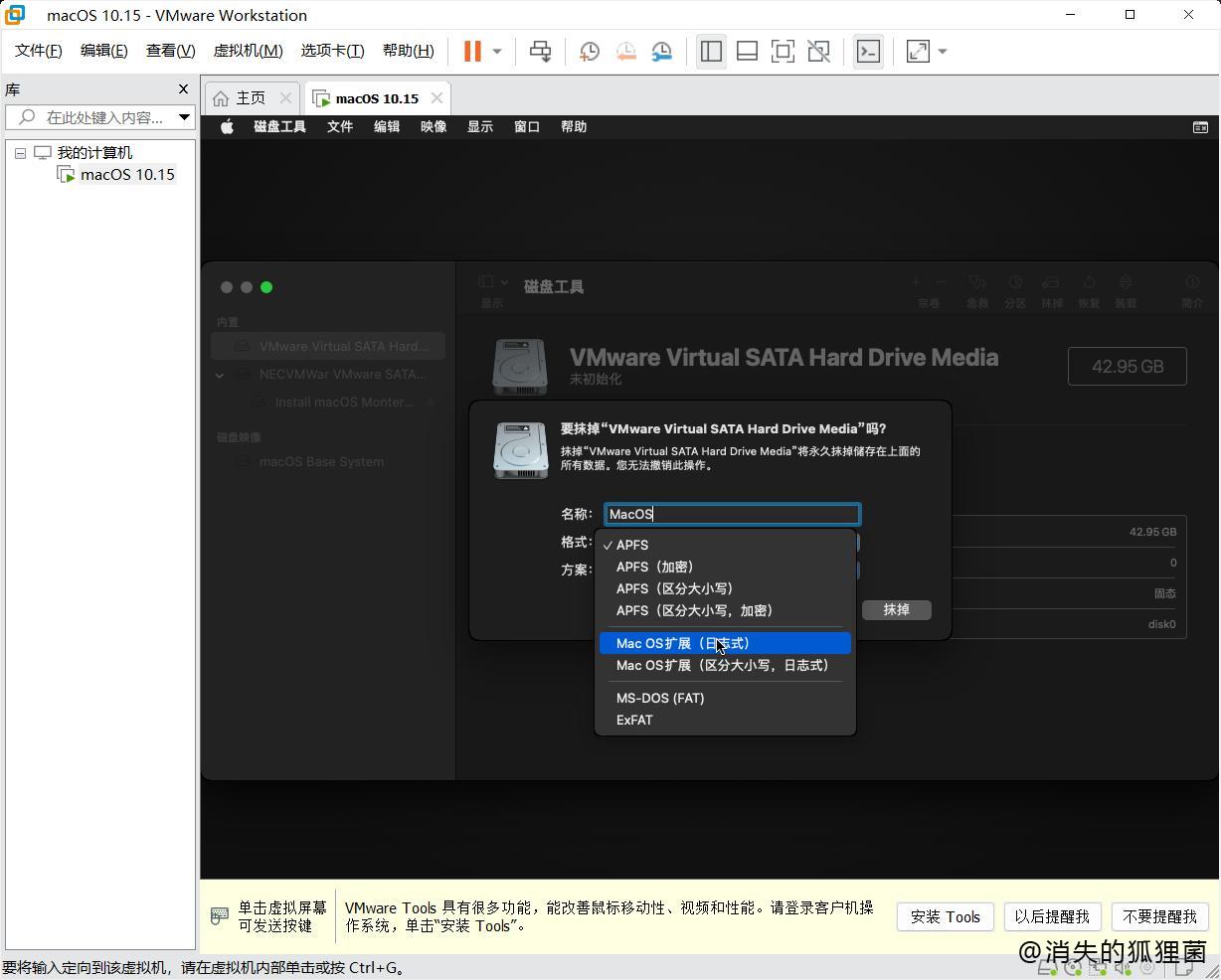Open the Apple menu in guest macOS

(227, 127)
